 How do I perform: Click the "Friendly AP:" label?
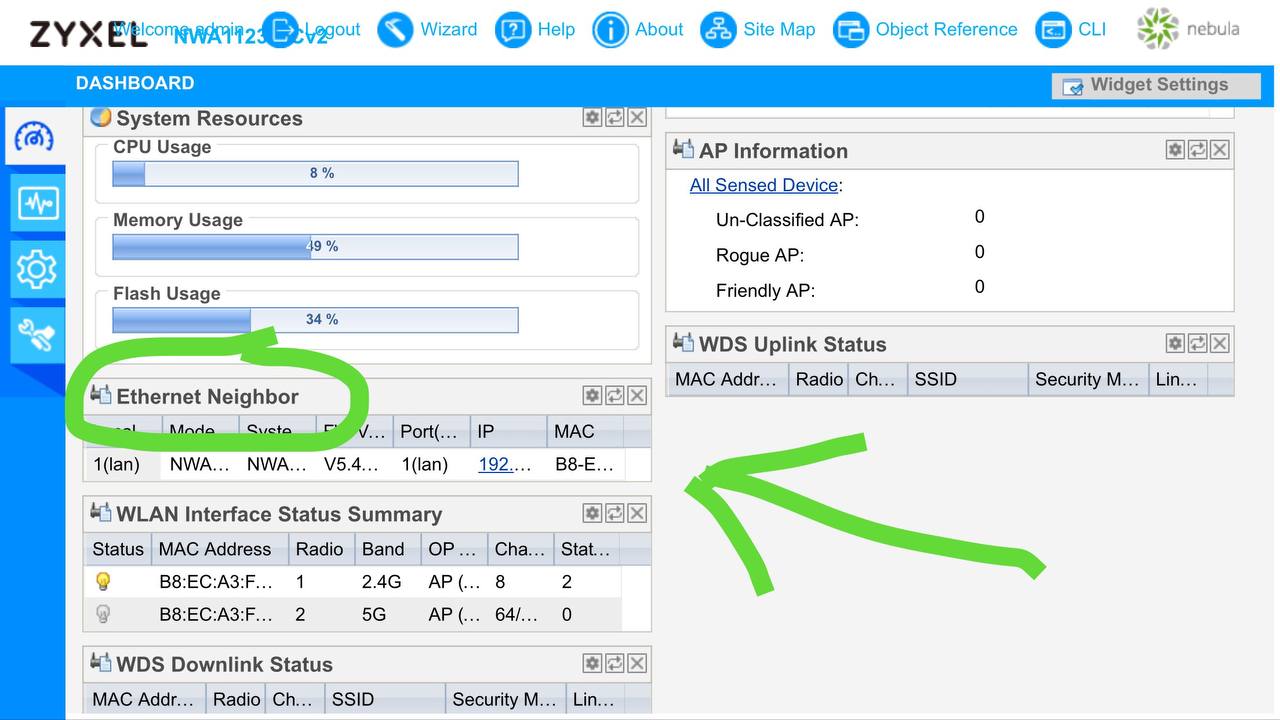point(766,291)
